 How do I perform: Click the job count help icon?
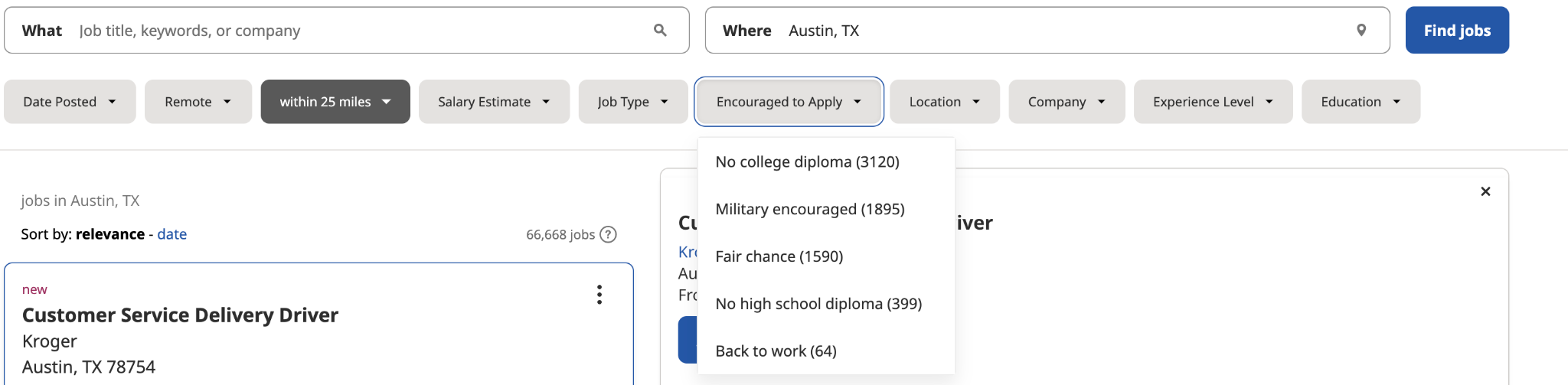click(608, 235)
